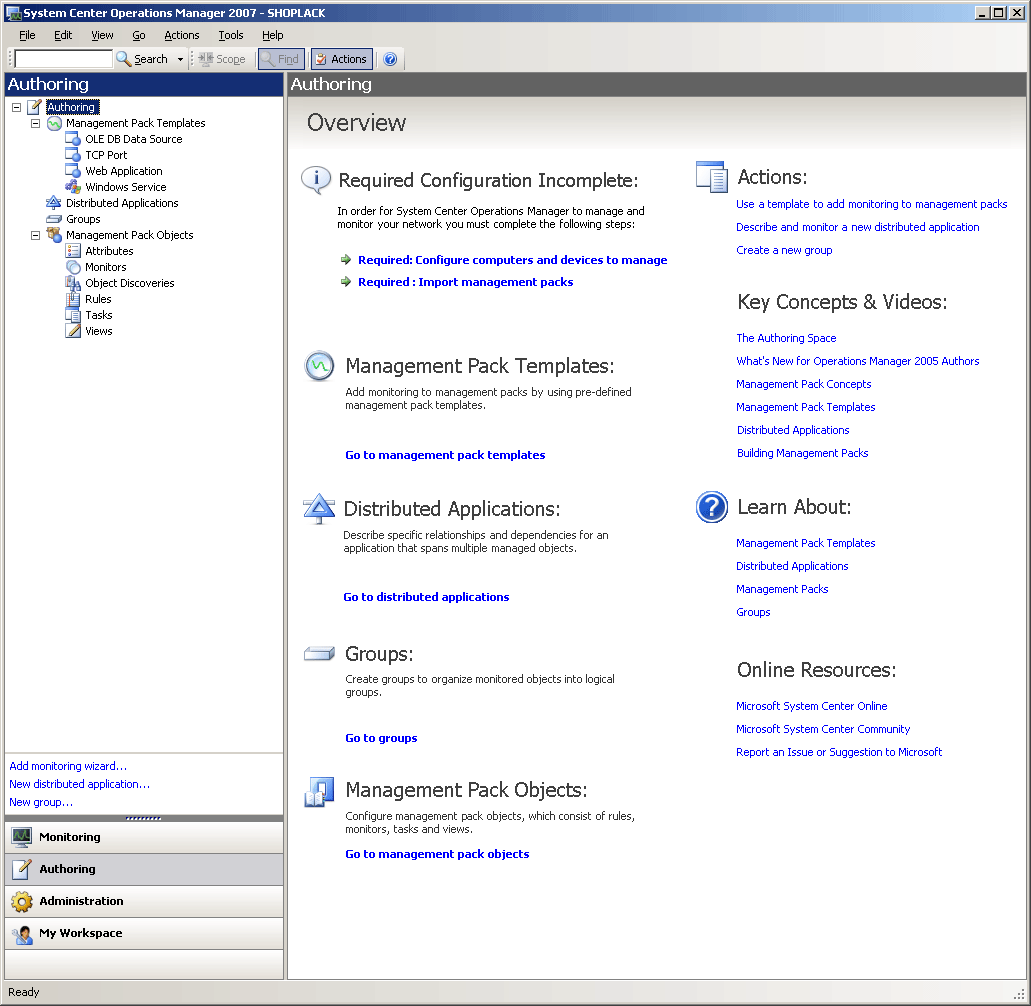
Task: Click Create a new group link
Action: click(x=784, y=250)
